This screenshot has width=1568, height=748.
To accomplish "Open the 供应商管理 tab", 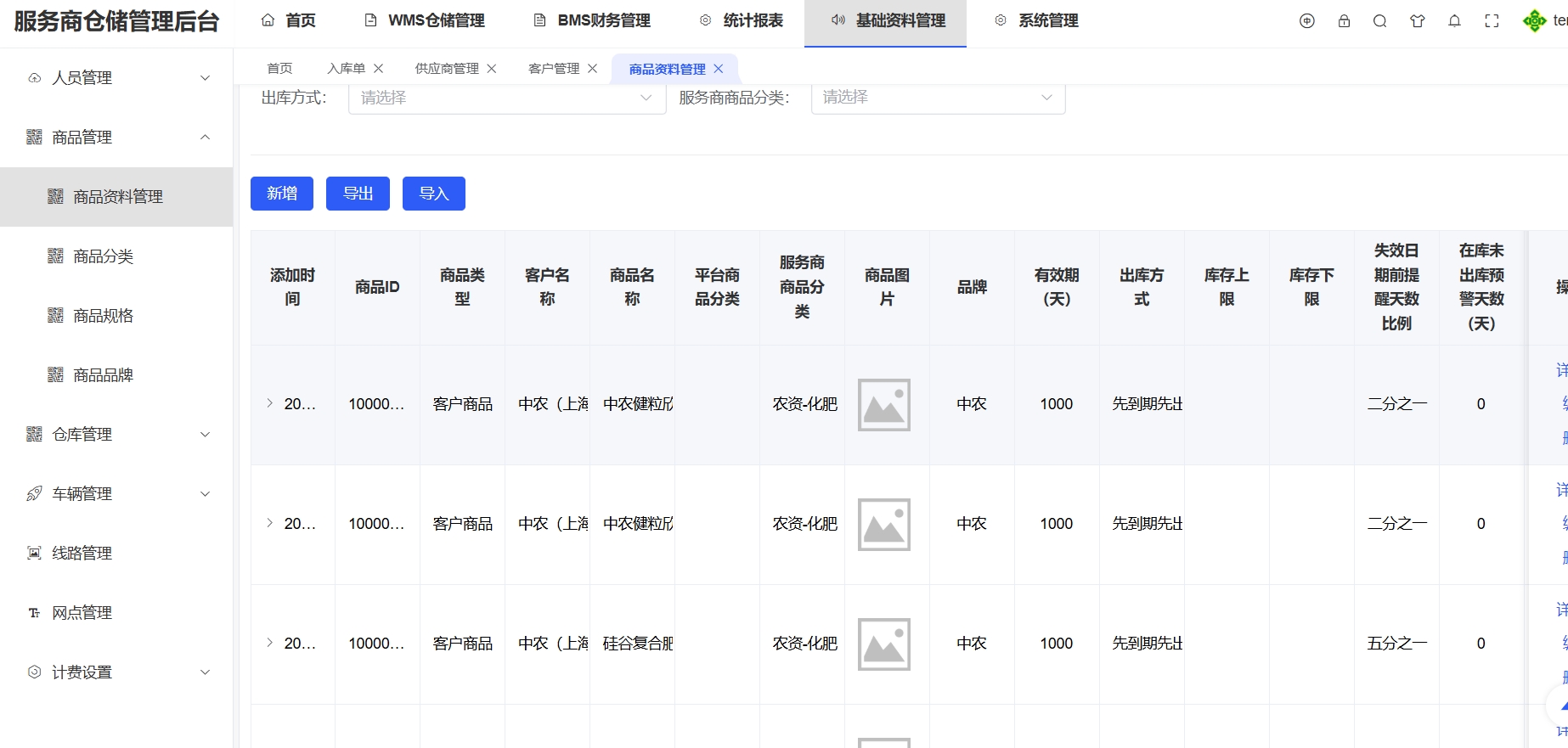I will click(x=447, y=69).
